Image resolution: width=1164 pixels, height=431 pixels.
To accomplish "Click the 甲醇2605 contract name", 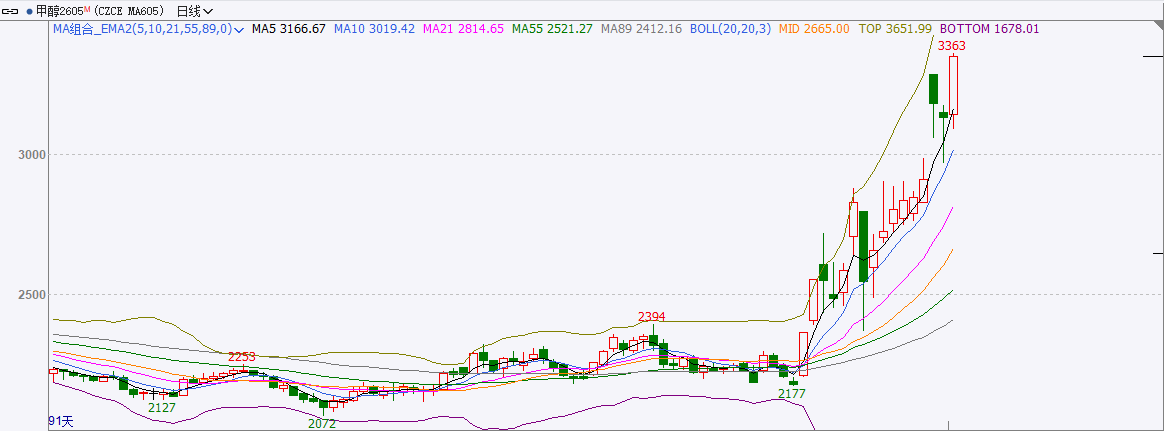I will point(59,11).
